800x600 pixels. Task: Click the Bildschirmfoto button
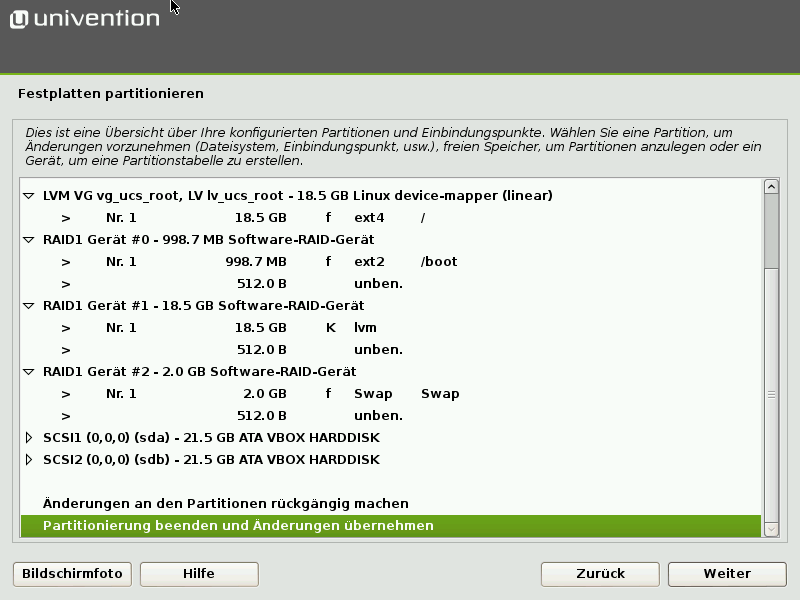click(x=72, y=574)
